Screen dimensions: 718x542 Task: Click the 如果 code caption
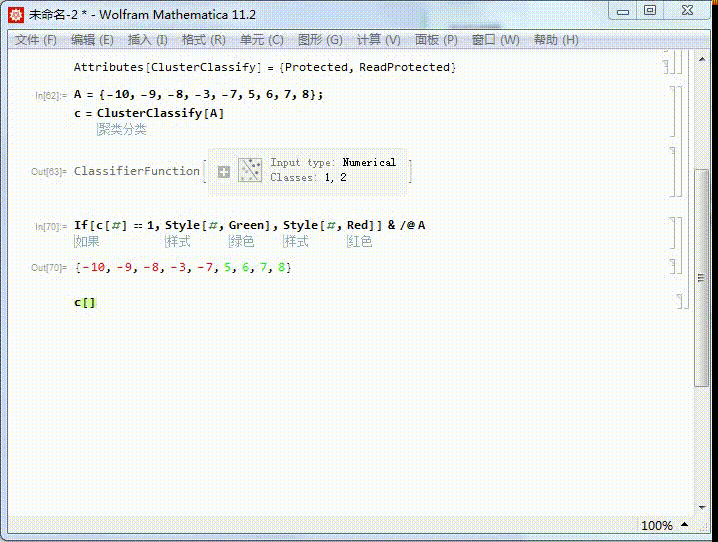point(87,241)
